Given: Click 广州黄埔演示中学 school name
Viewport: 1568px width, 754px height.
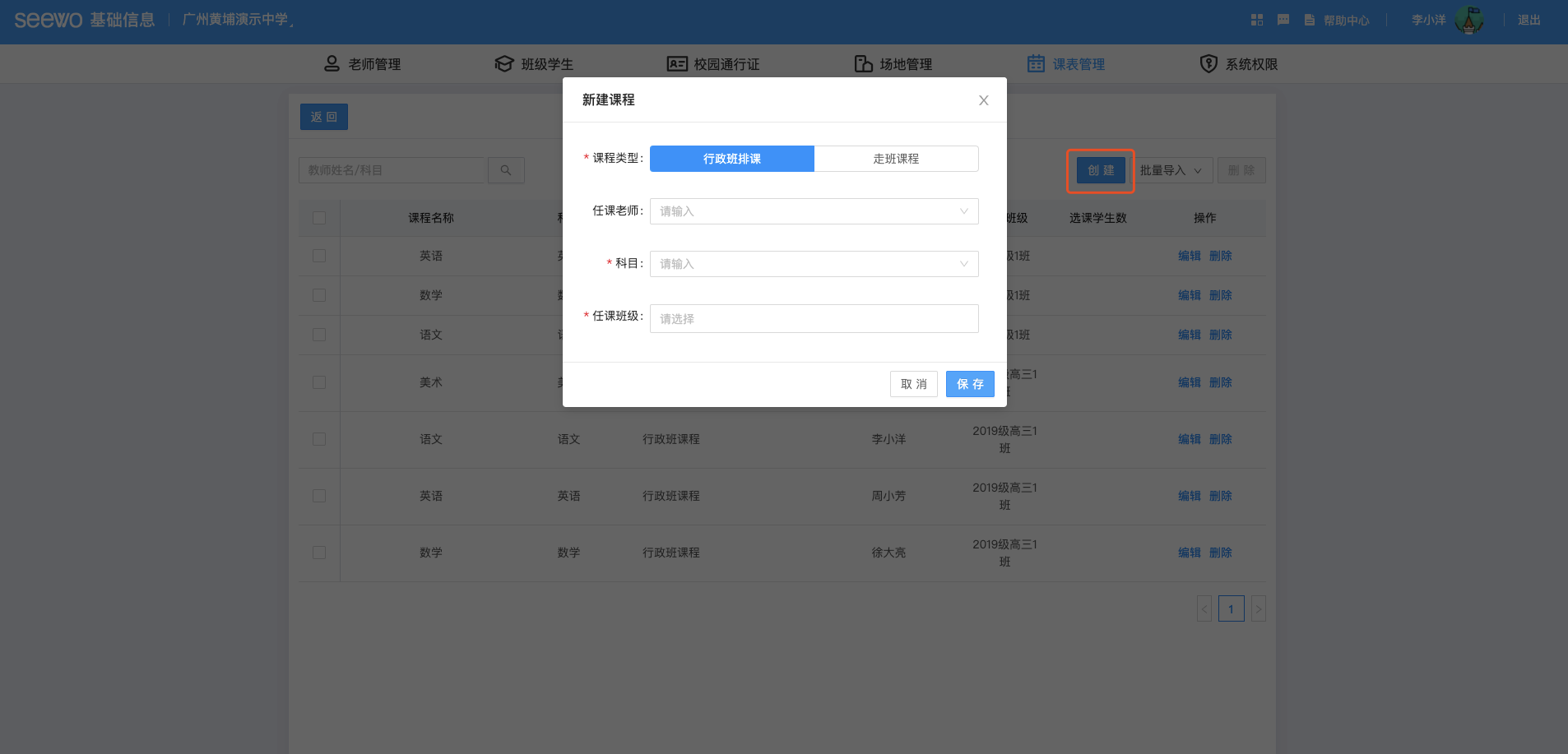Looking at the screenshot, I should tap(235, 19).
